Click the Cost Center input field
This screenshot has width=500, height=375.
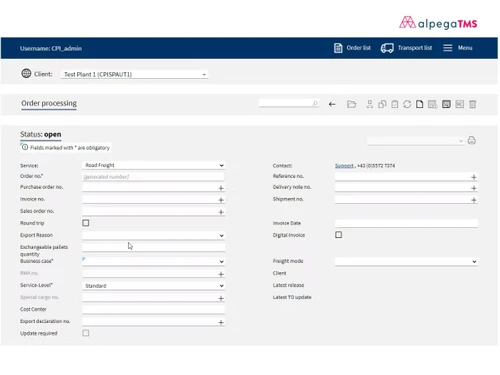(x=153, y=309)
